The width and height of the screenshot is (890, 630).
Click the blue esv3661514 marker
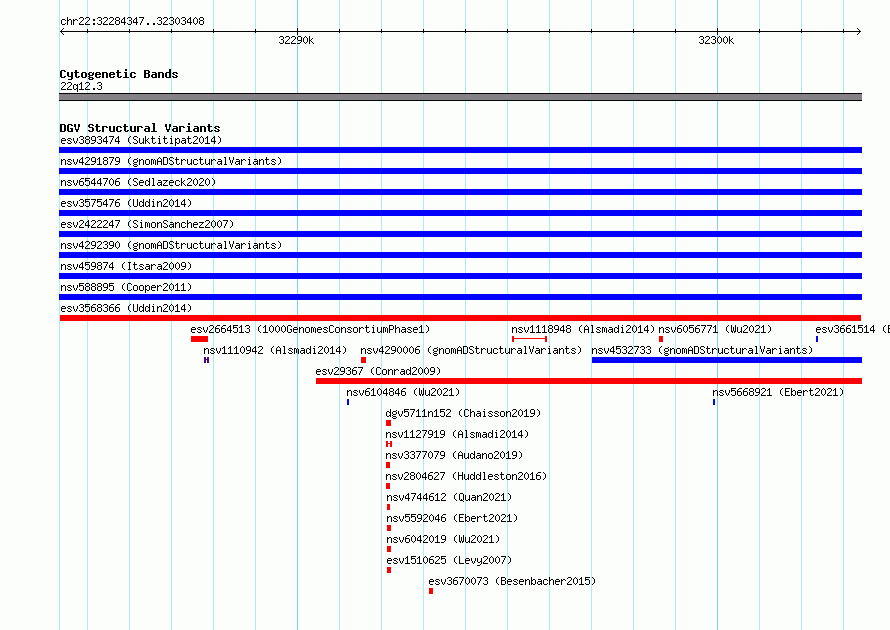pyautogui.click(x=817, y=339)
